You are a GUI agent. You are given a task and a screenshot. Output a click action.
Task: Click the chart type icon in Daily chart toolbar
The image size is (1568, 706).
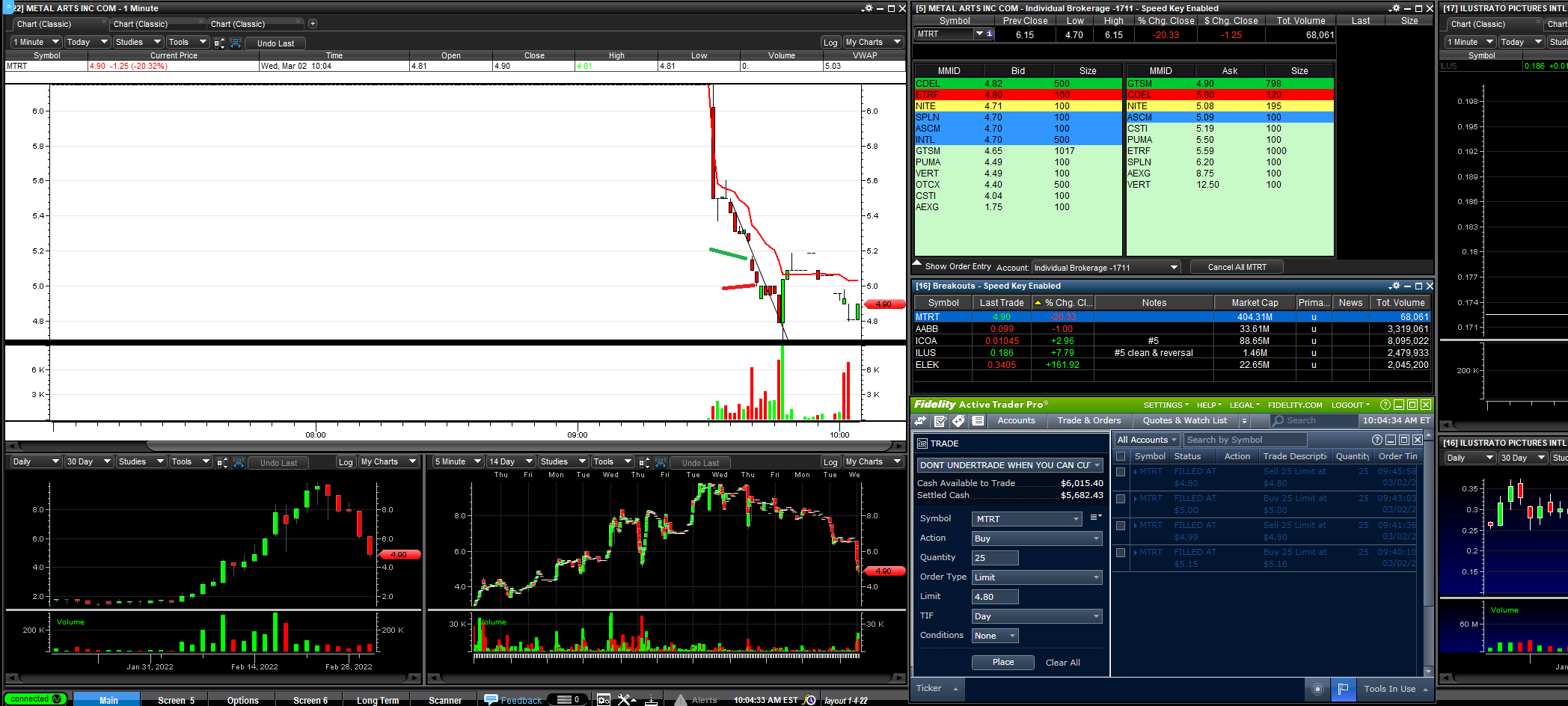(x=222, y=462)
